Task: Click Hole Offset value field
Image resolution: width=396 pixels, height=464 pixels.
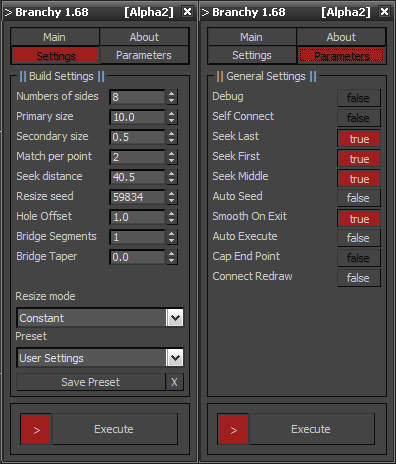Action: 137,217
